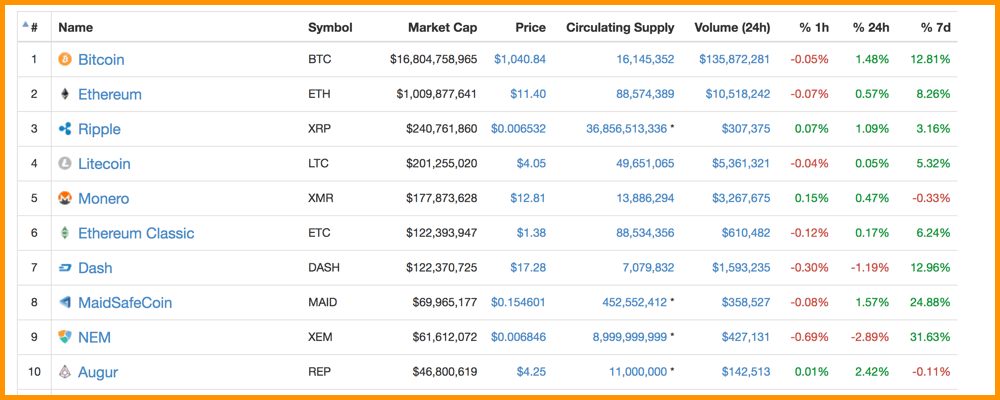Click Bitcoin price $1,040.84
The height and width of the screenshot is (400, 1000).
coord(520,59)
